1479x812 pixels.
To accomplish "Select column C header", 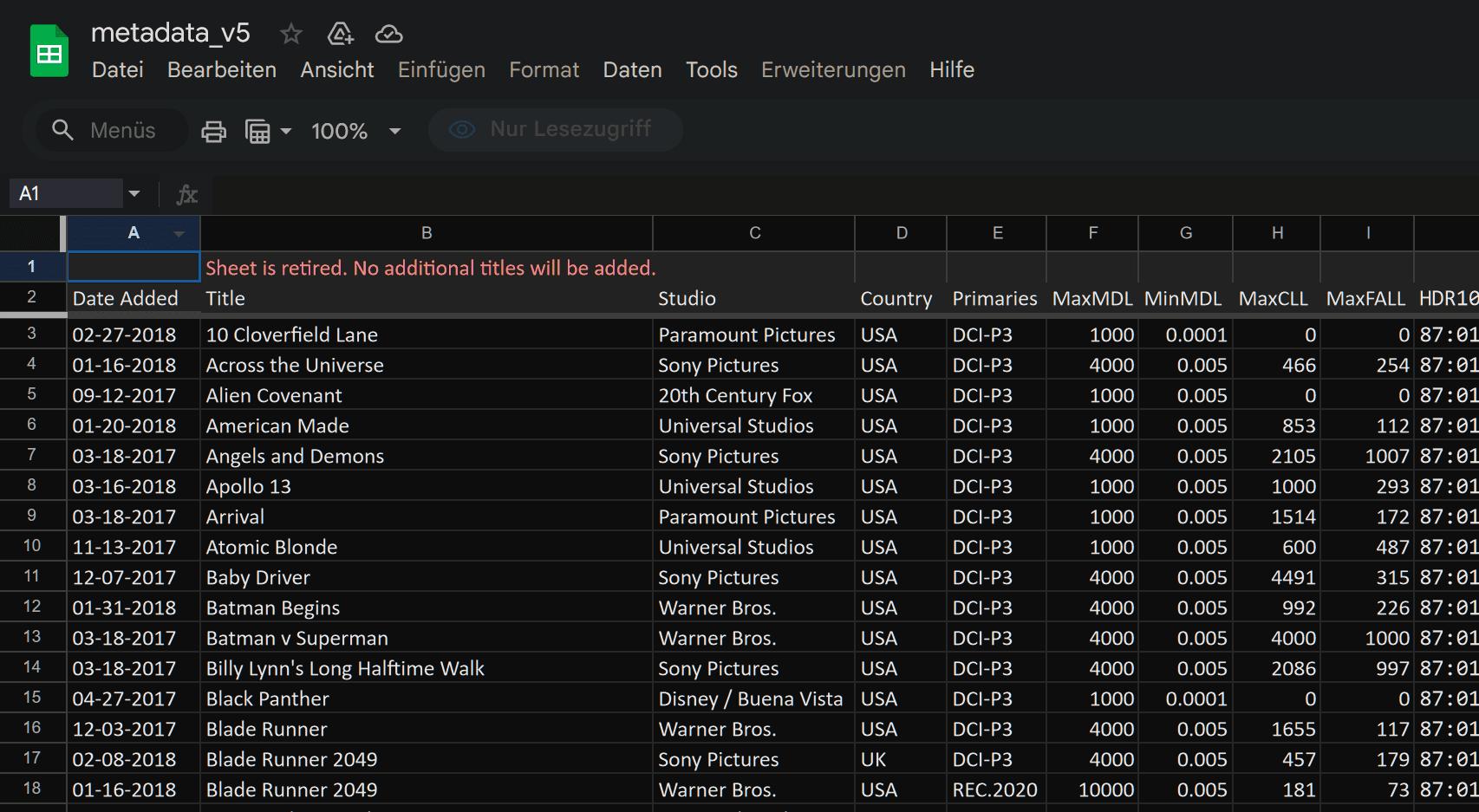I will click(754, 233).
